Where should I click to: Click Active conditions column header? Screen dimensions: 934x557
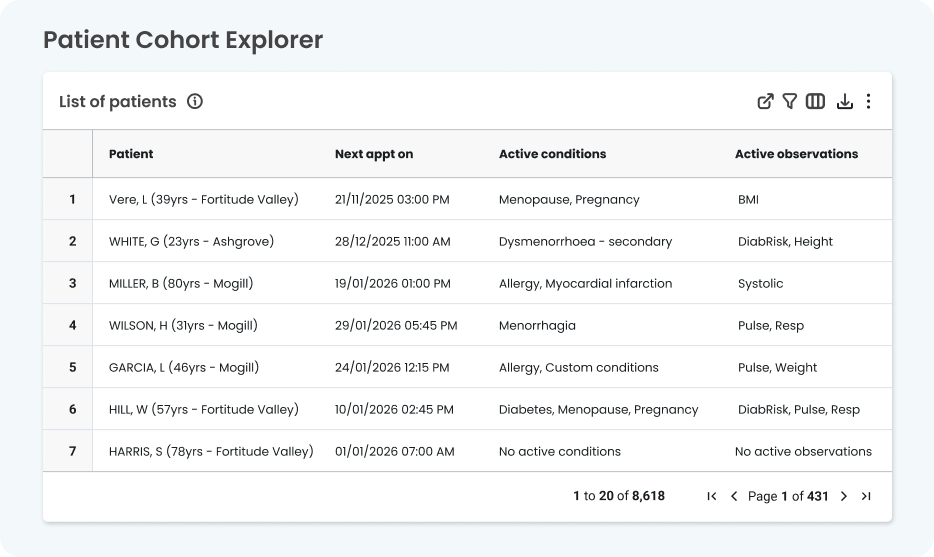(x=552, y=154)
